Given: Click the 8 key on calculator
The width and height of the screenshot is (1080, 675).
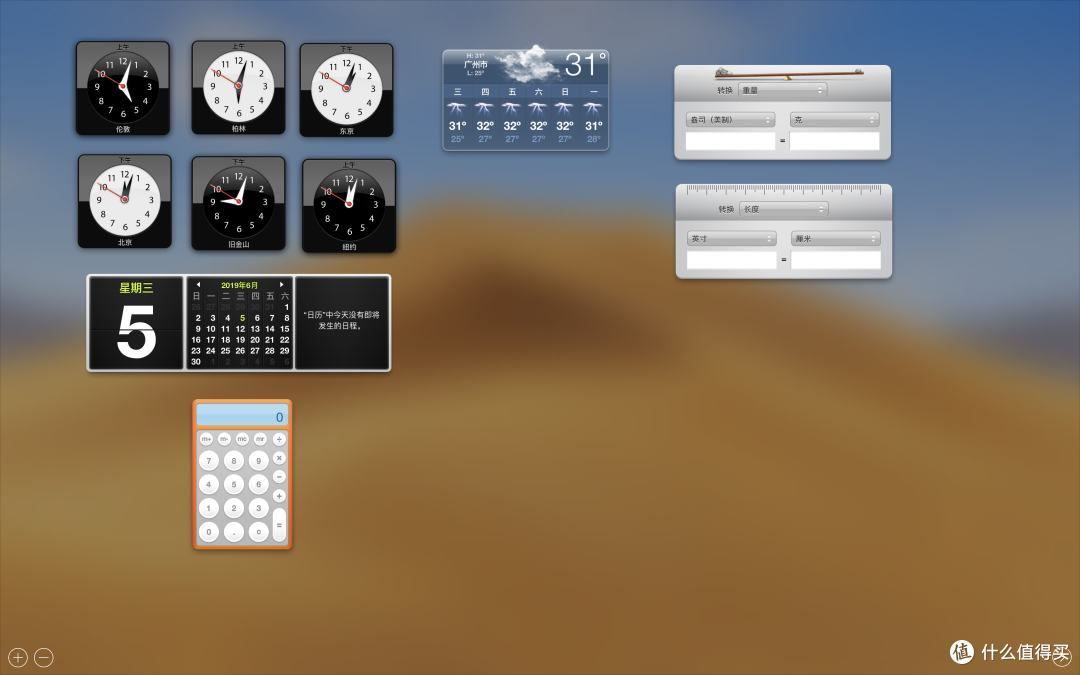Looking at the screenshot, I should point(233,461).
